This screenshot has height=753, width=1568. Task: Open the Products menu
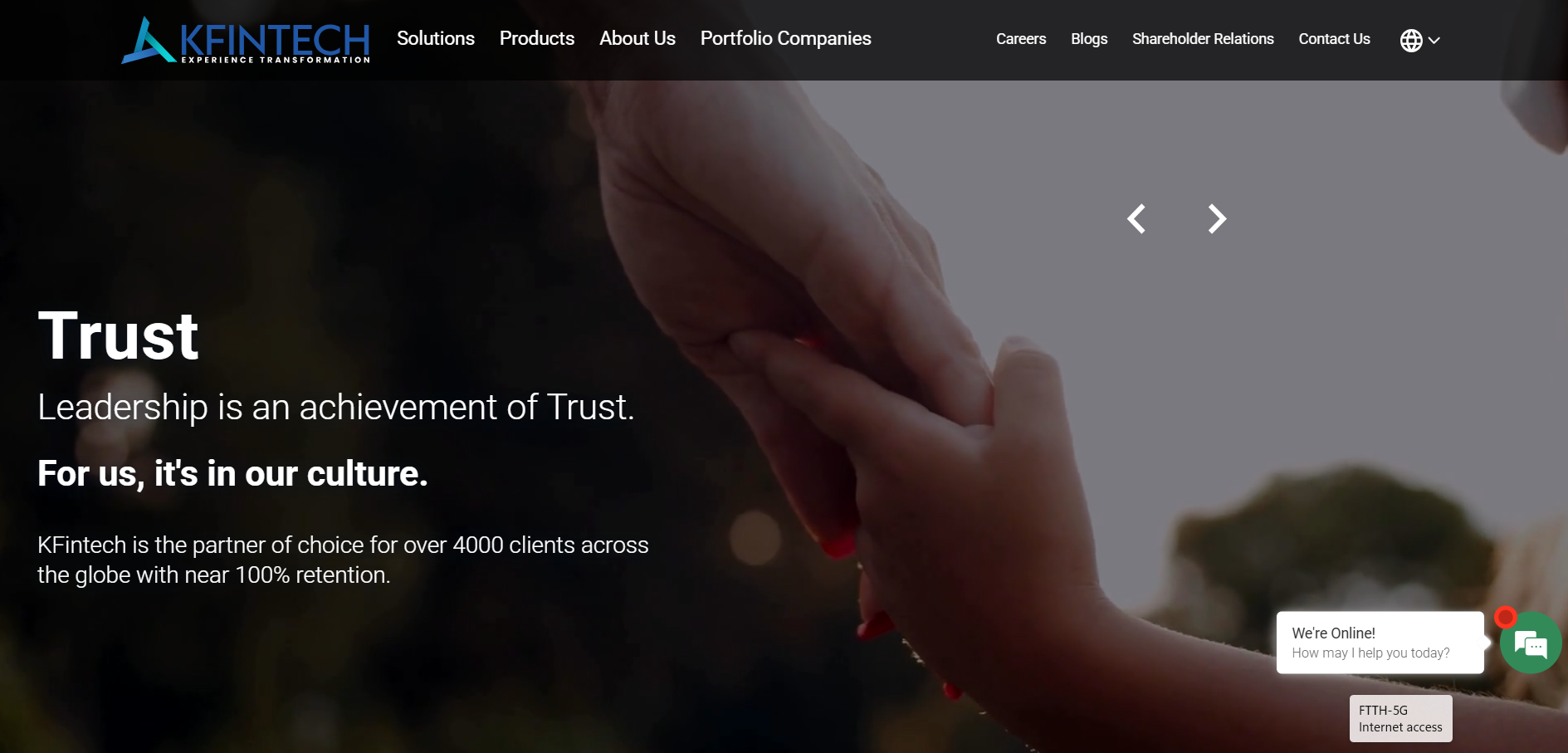537,38
